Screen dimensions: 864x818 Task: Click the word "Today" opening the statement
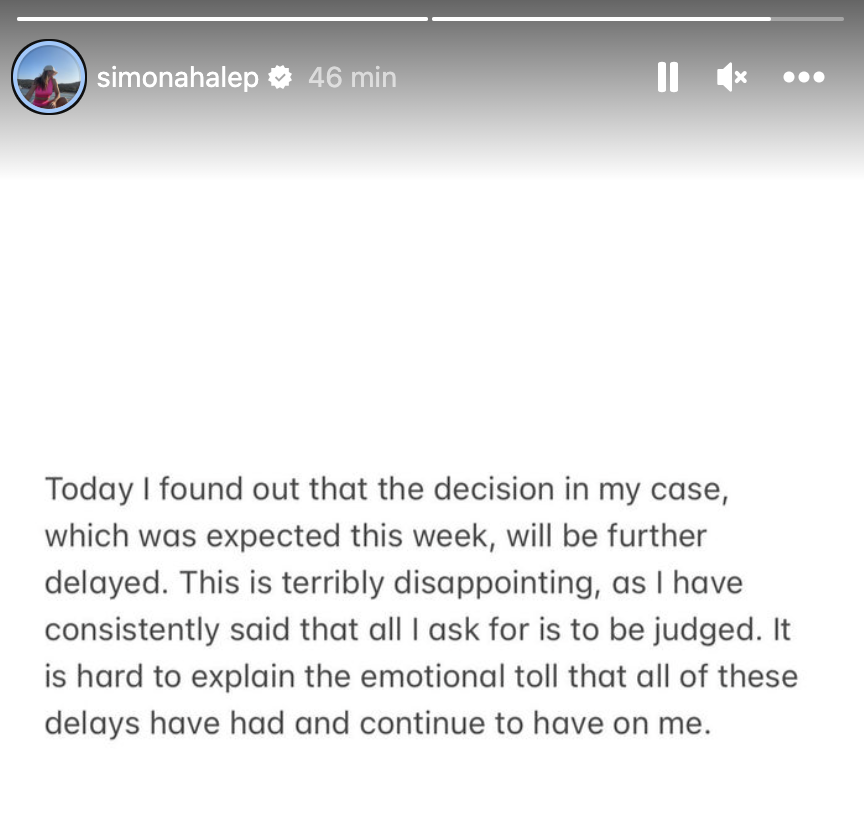89,489
